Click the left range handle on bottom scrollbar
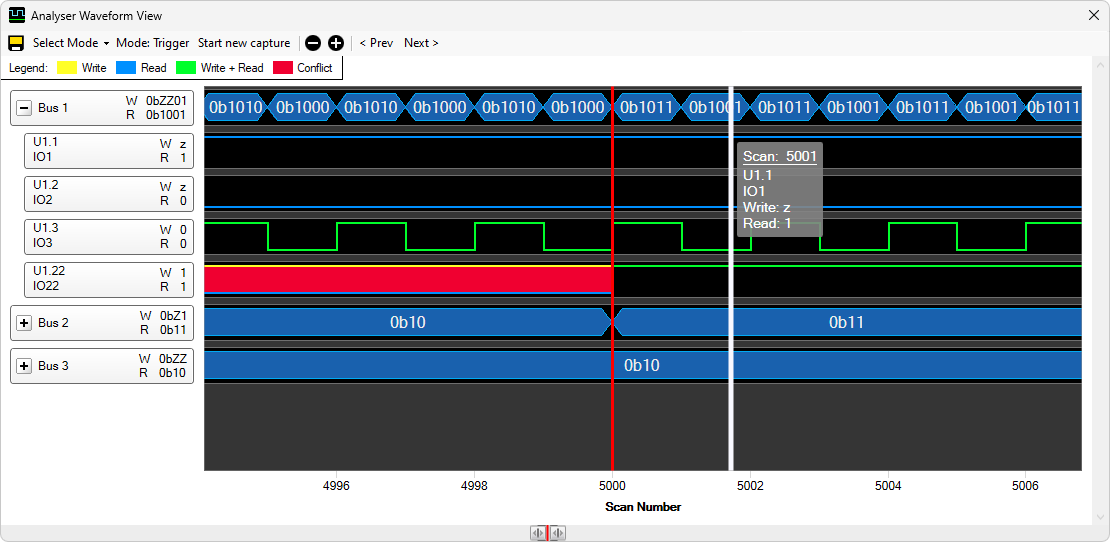The height and width of the screenshot is (542, 1110). (x=538, y=533)
